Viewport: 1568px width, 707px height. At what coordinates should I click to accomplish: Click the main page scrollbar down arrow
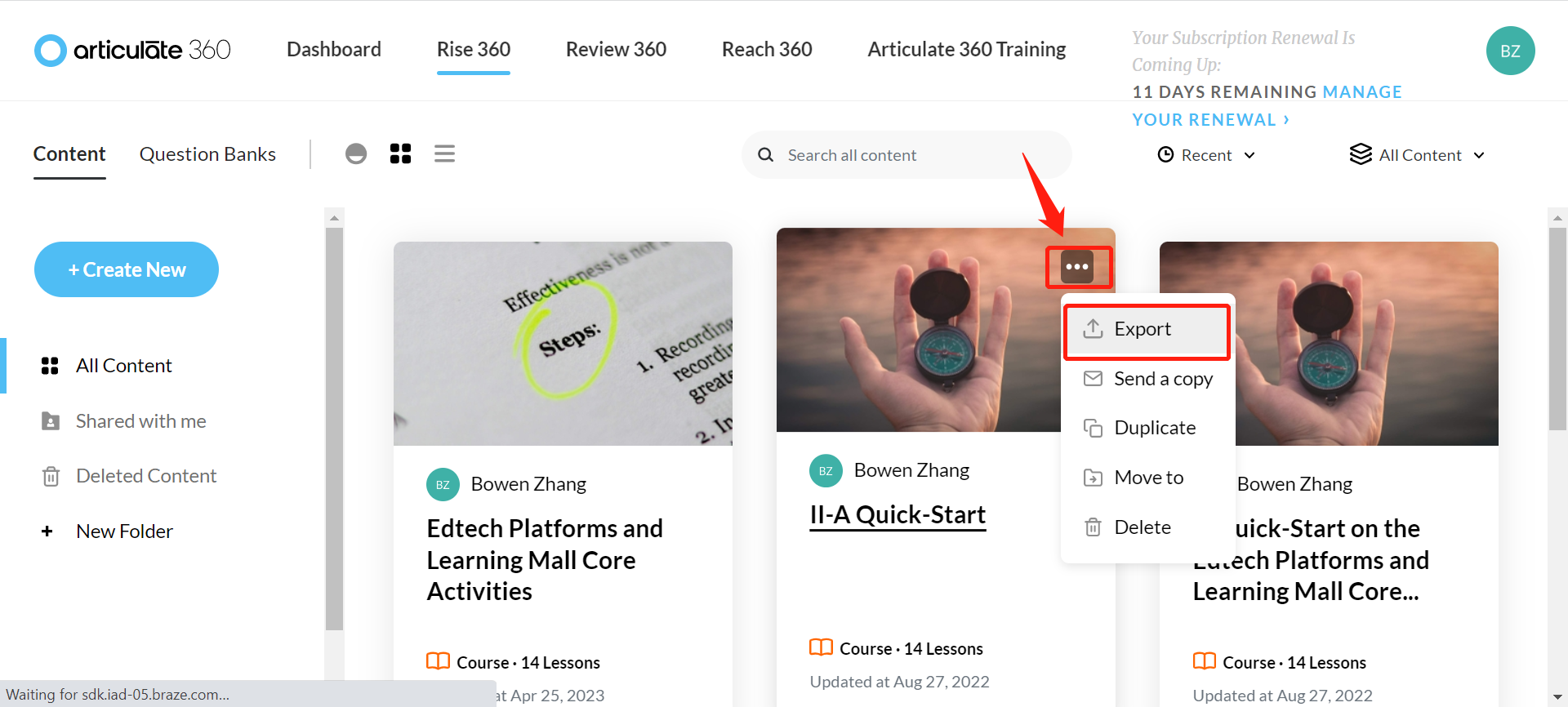tap(1557, 698)
